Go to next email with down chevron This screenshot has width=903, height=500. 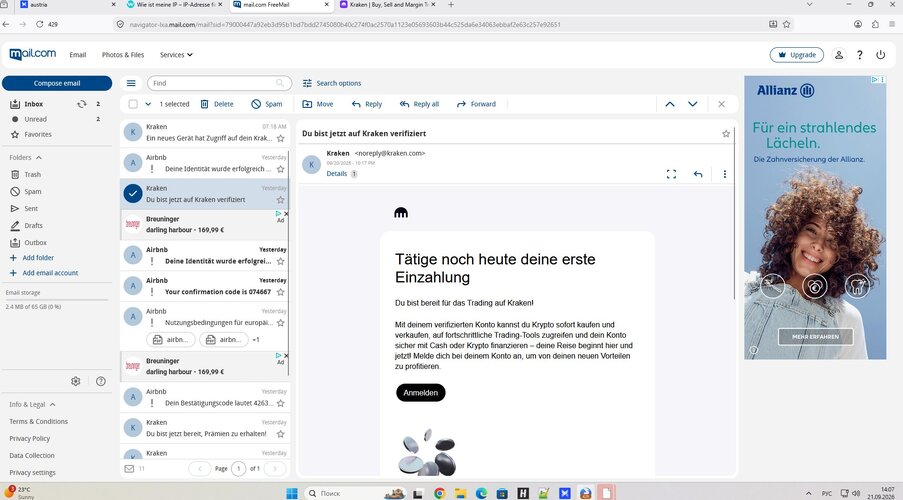pos(693,104)
